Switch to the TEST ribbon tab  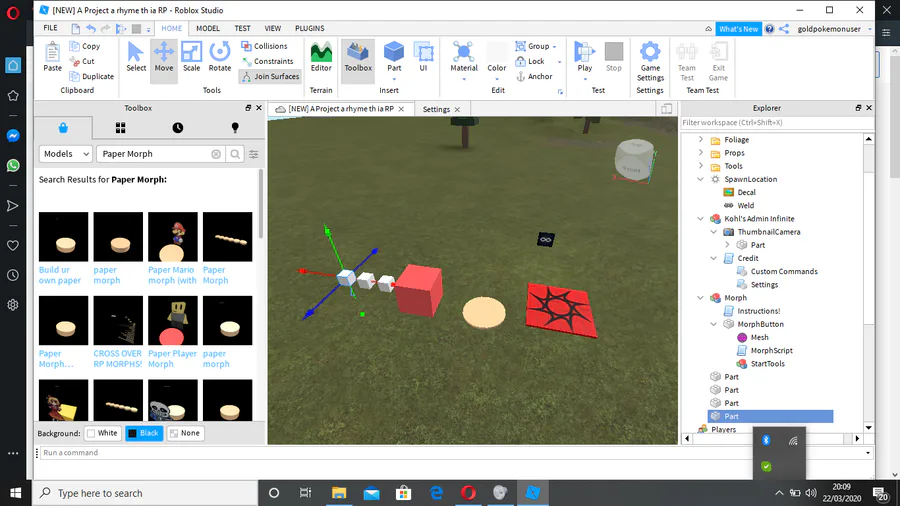coord(242,28)
